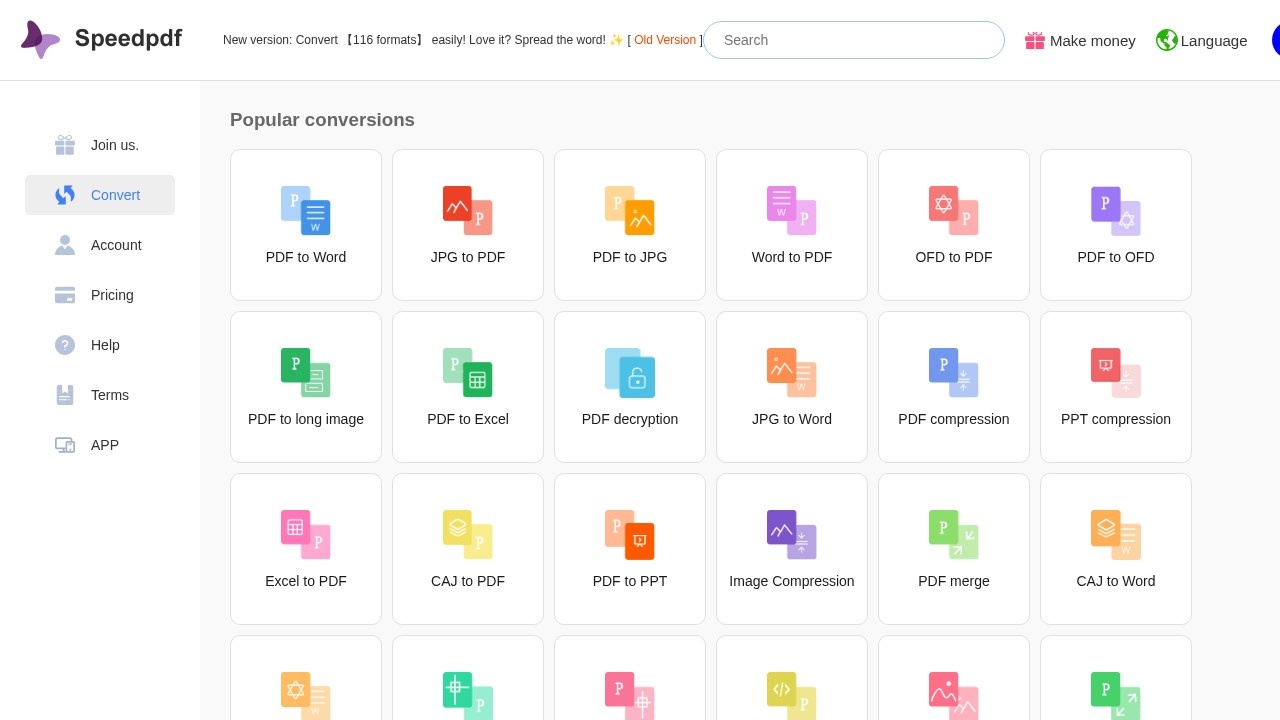The width and height of the screenshot is (1280, 720).
Task: Open the Language selector
Action: (x=1202, y=40)
